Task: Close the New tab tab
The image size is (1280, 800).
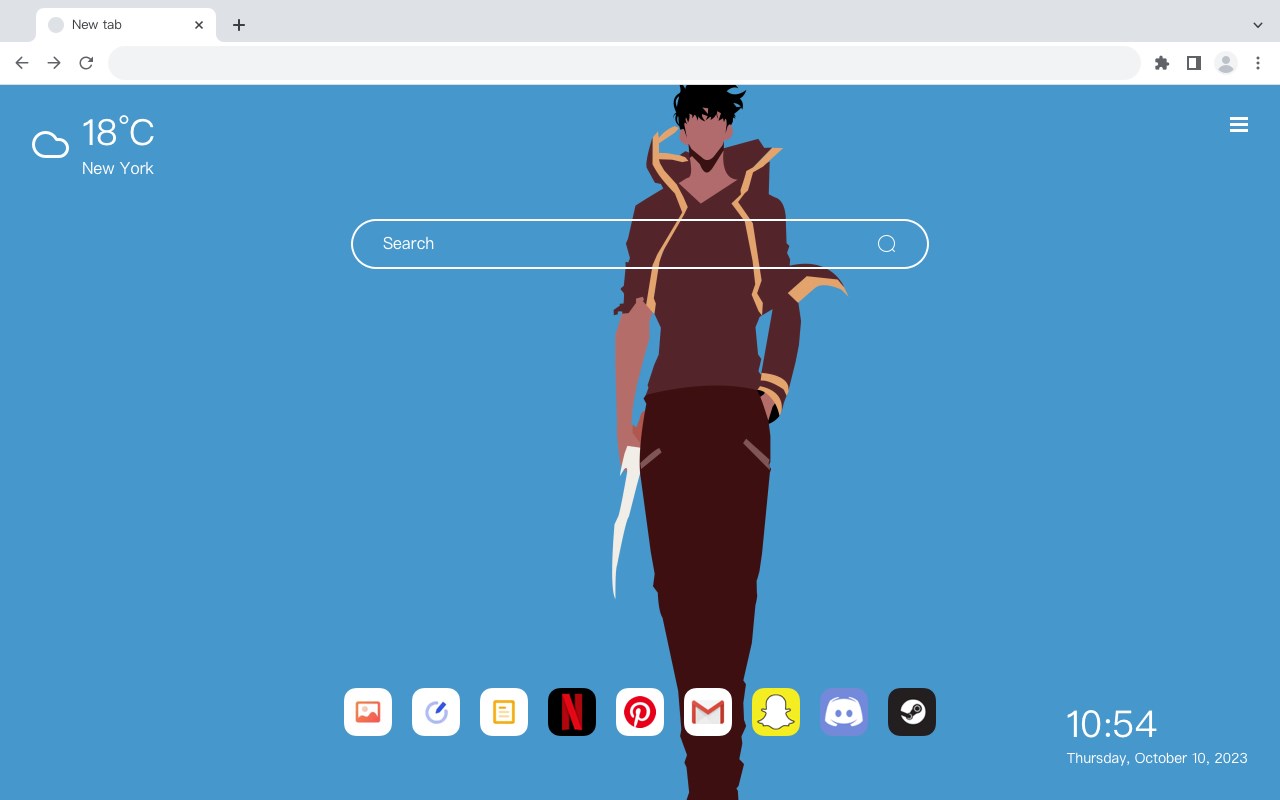Action: [x=199, y=25]
